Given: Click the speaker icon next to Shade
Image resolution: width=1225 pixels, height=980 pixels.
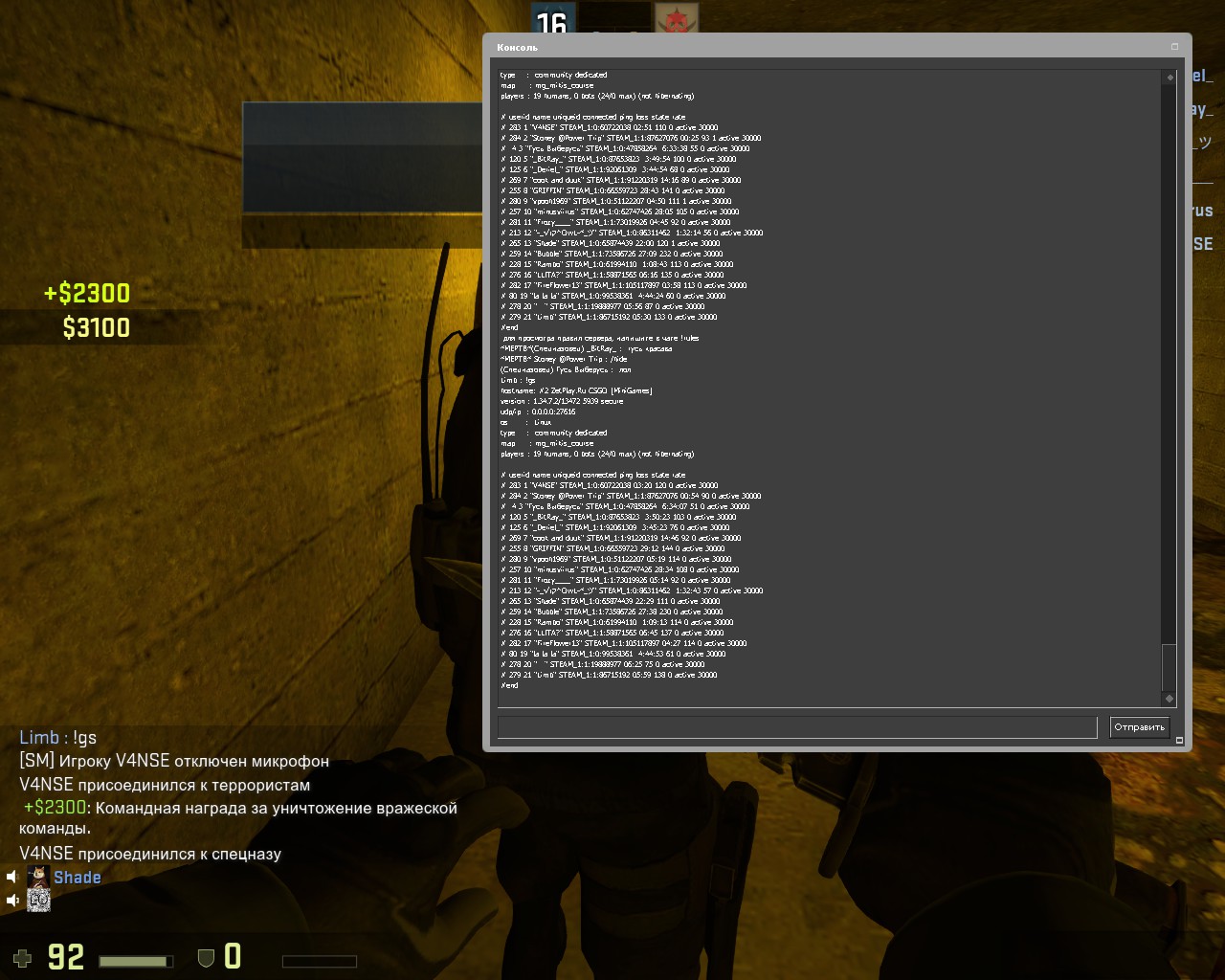Looking at the screenshot, I should [12, 878].
